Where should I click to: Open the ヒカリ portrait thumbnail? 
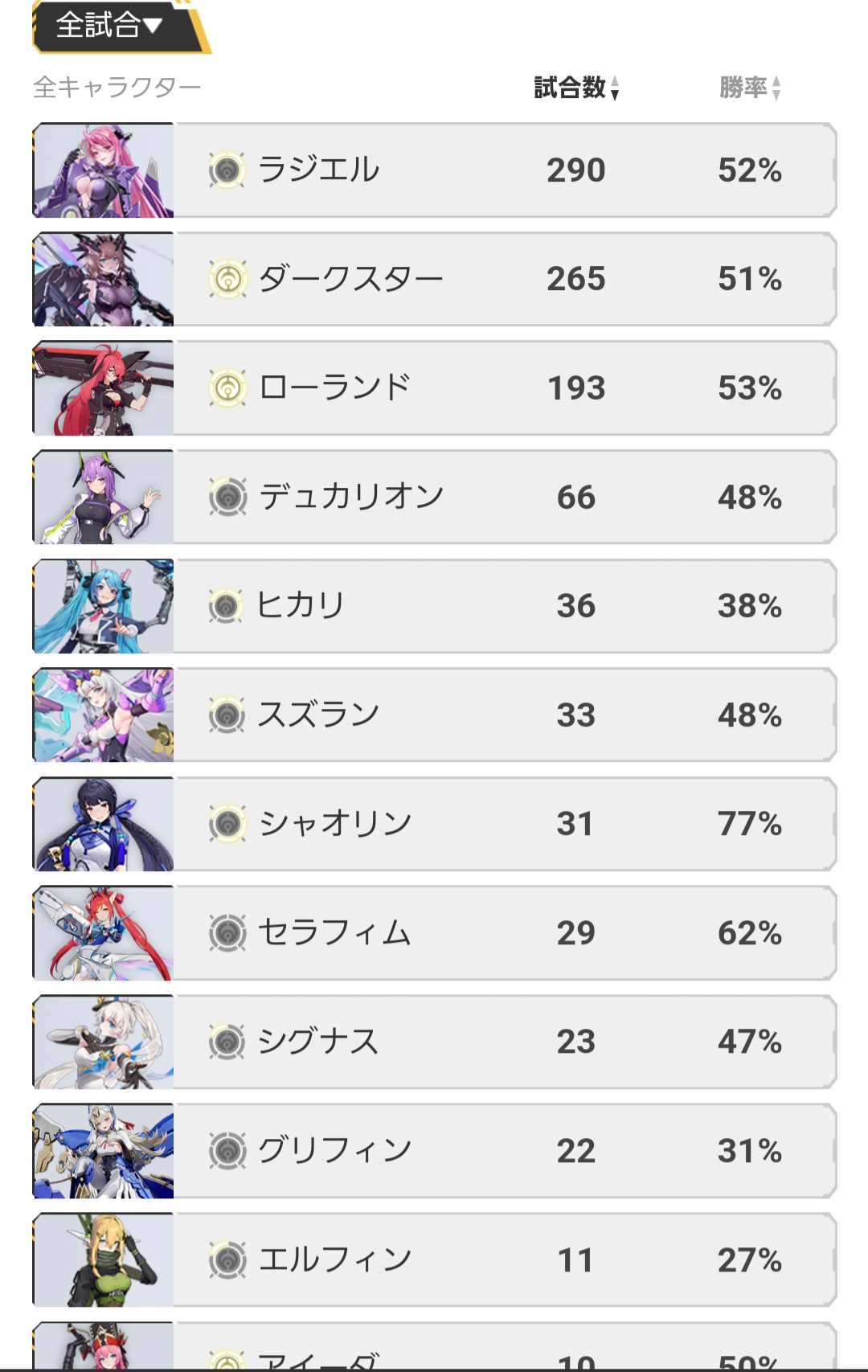pyautogui.click(x=103, y=606)
